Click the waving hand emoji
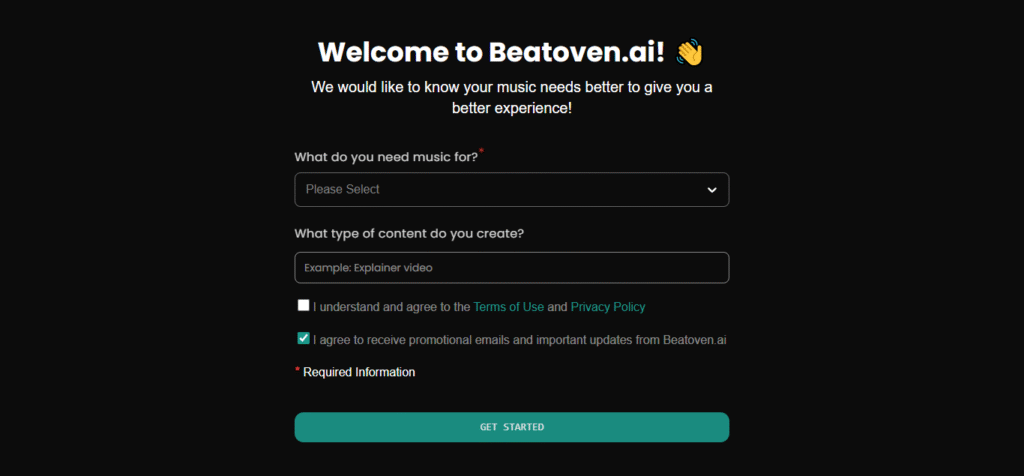Viewport: 1024px width, 476px height. 690,52
